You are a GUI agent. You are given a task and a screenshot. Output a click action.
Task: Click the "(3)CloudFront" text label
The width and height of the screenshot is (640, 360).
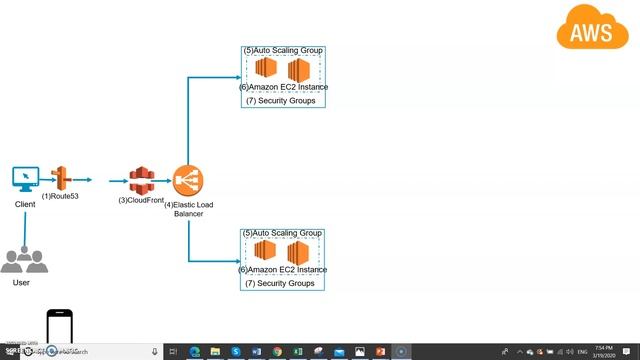(141, 200)
